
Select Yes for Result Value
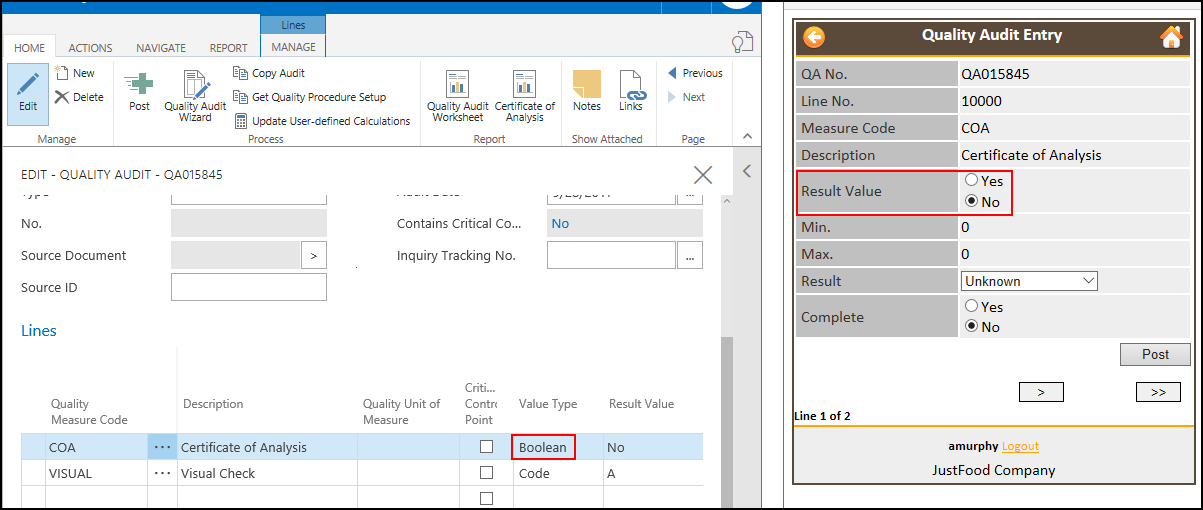[x=971, y=181]
